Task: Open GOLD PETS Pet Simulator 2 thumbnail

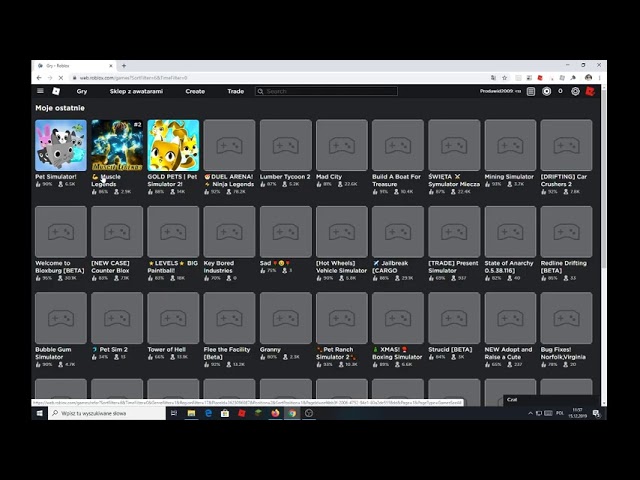Action: click(x=173, y=145)
